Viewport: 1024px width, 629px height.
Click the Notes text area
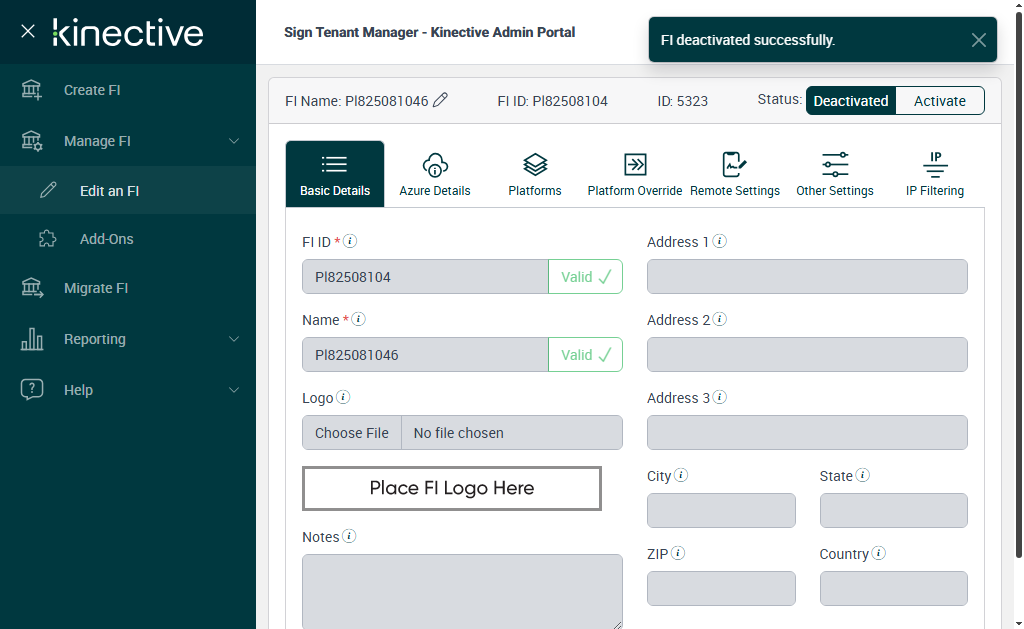[462, 591]
